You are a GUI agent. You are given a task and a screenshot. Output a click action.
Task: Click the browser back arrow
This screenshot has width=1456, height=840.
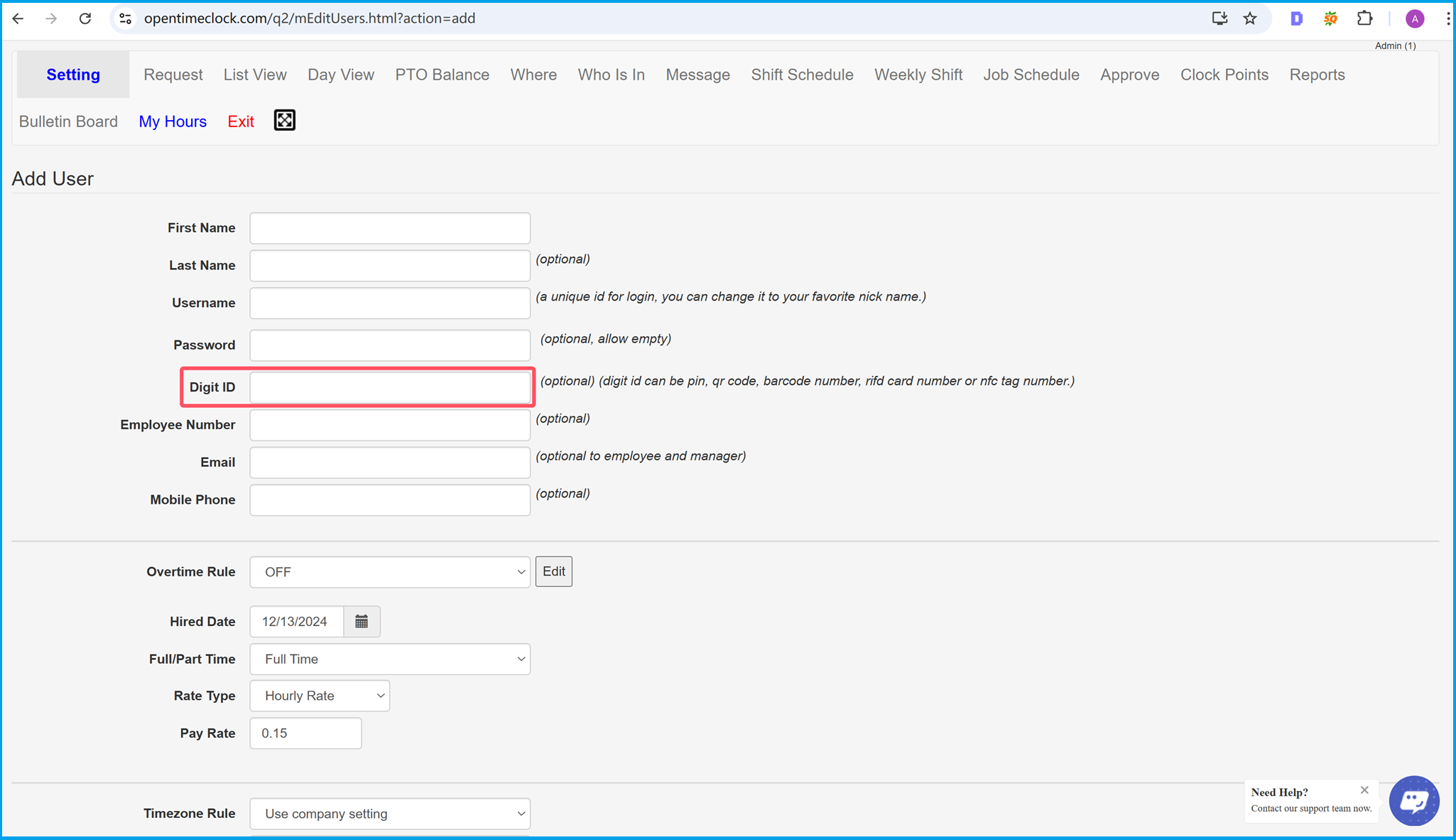pyautogui.click(x=18, y=18)
